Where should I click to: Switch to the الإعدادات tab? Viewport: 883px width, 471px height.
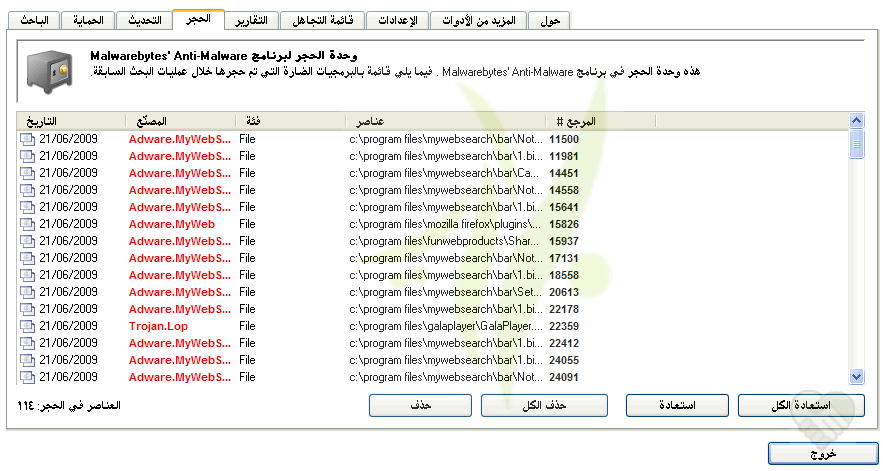pyautogui.click(x=398, y=21)
